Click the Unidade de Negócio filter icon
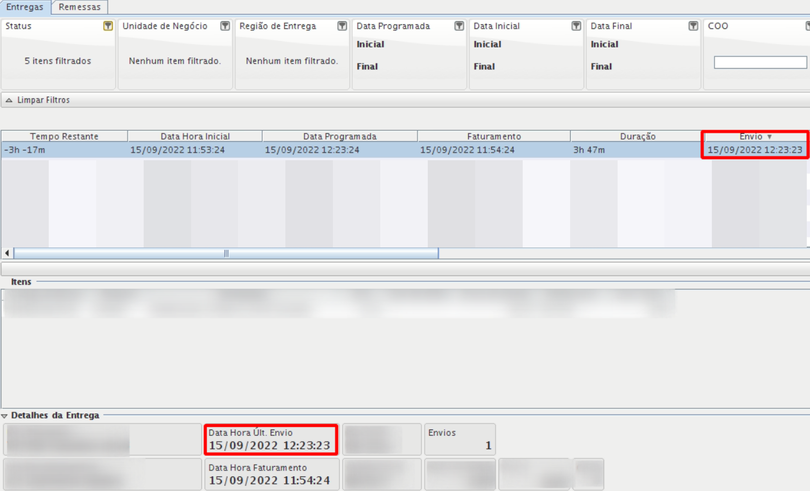Screen dimensions: 810x491 coord(225,27)
